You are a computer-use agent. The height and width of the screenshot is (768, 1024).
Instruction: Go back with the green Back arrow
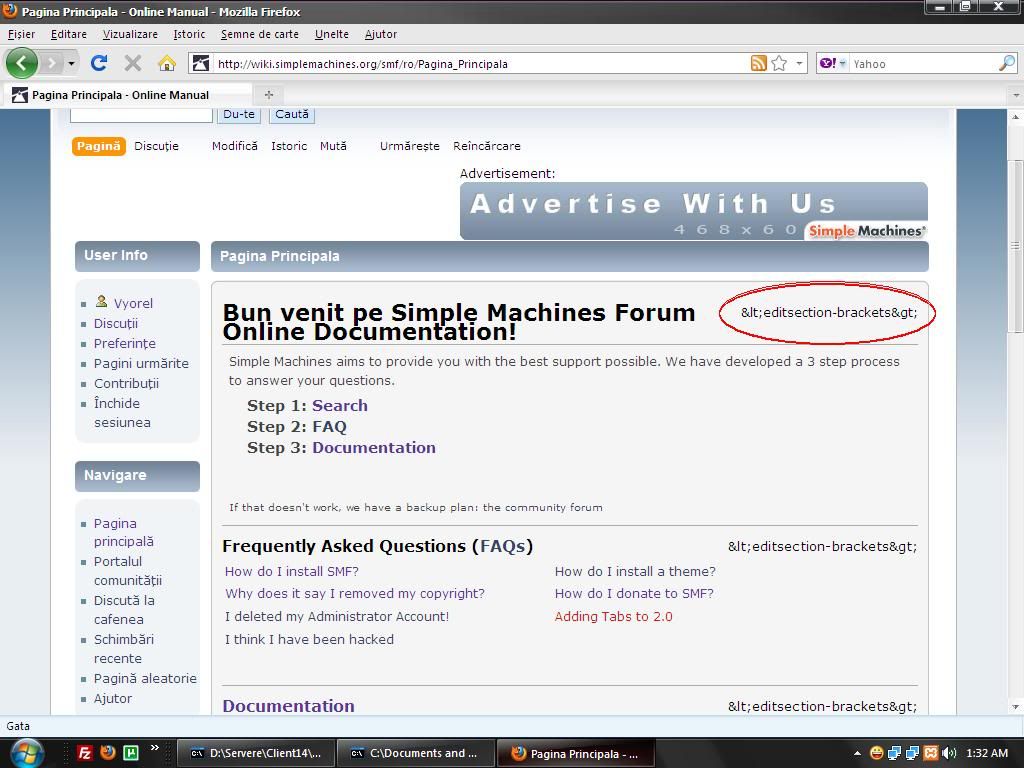[22, 63]
